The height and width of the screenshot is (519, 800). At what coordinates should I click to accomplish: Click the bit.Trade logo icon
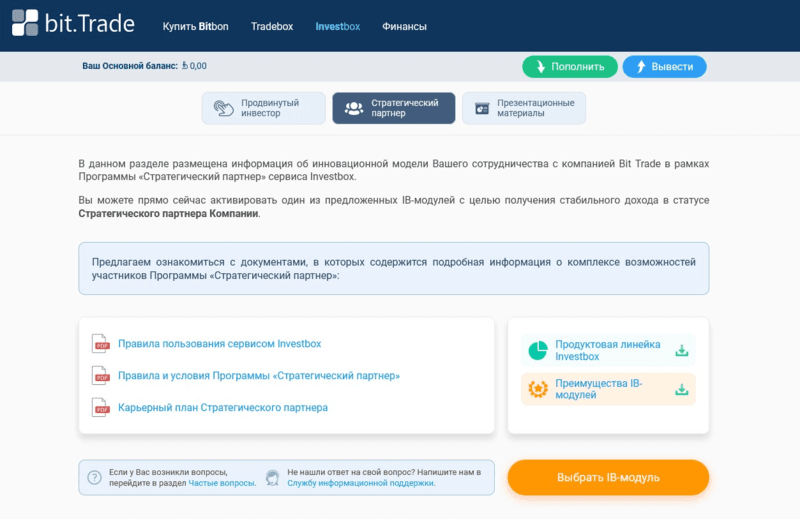pyautogui.click(x=25, y=23)
